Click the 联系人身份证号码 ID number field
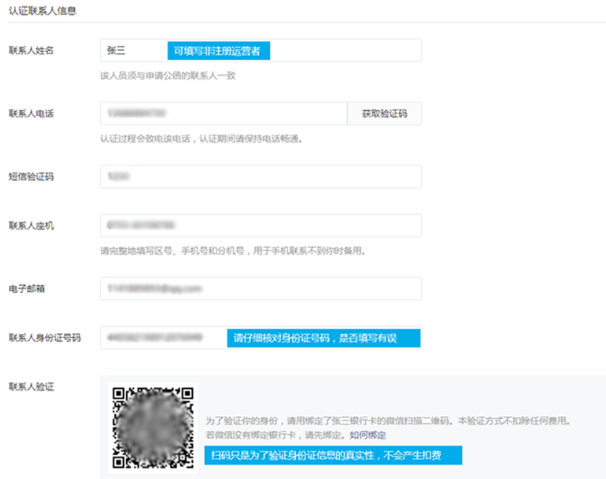 (x=261, y=338)
